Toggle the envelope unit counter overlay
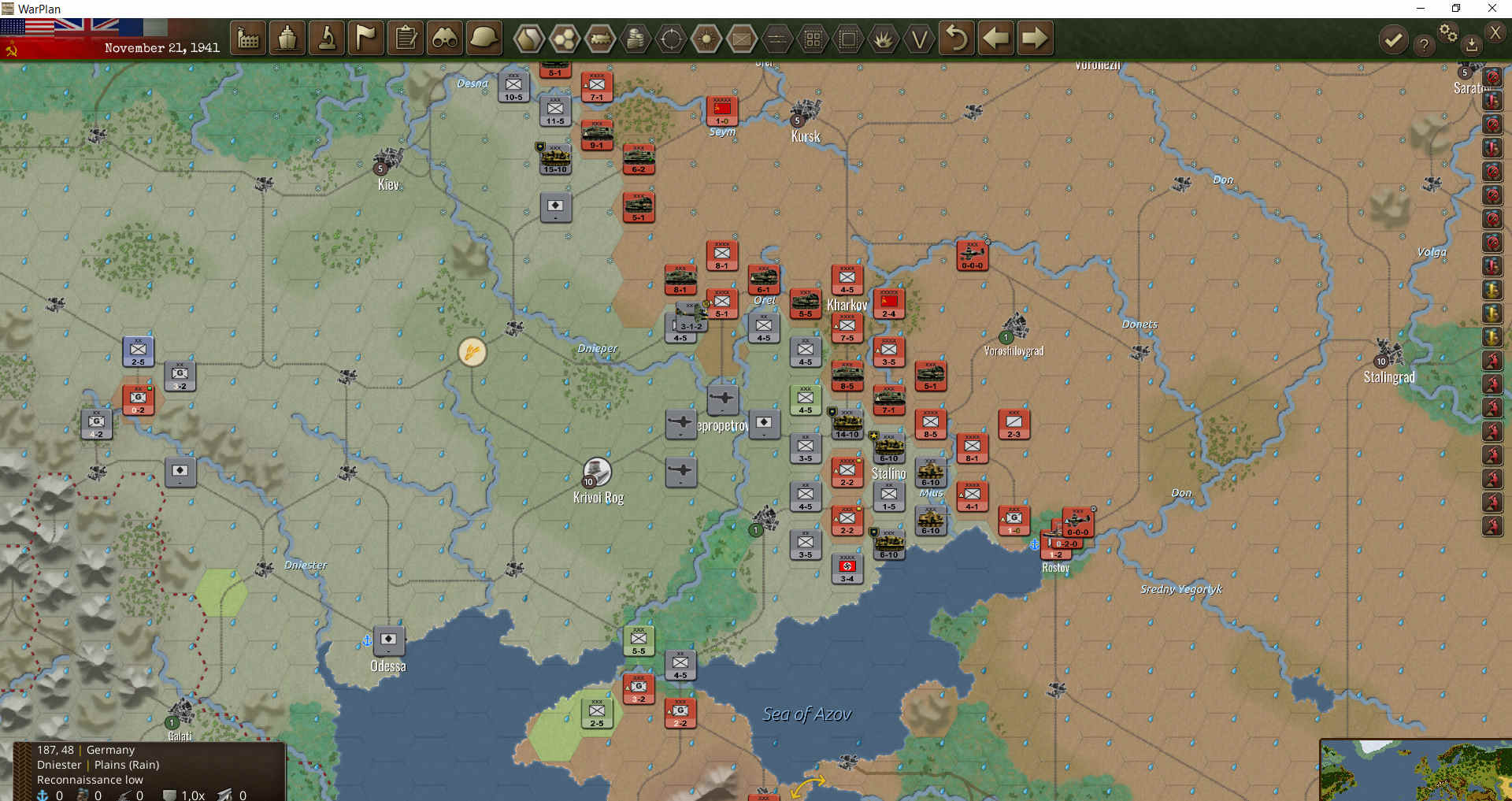This screenshot has height=801, width=1512. coord(742,39)
